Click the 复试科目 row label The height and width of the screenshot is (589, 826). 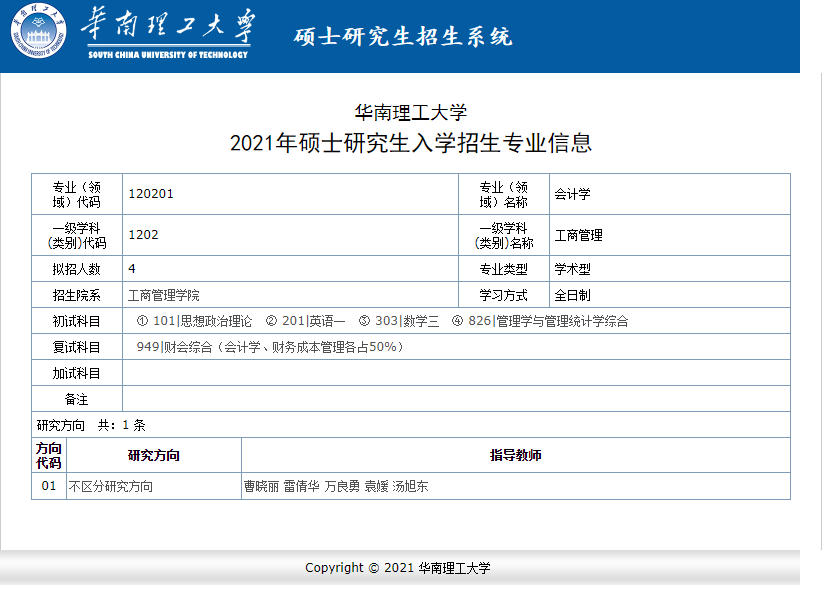click(76, 347)
